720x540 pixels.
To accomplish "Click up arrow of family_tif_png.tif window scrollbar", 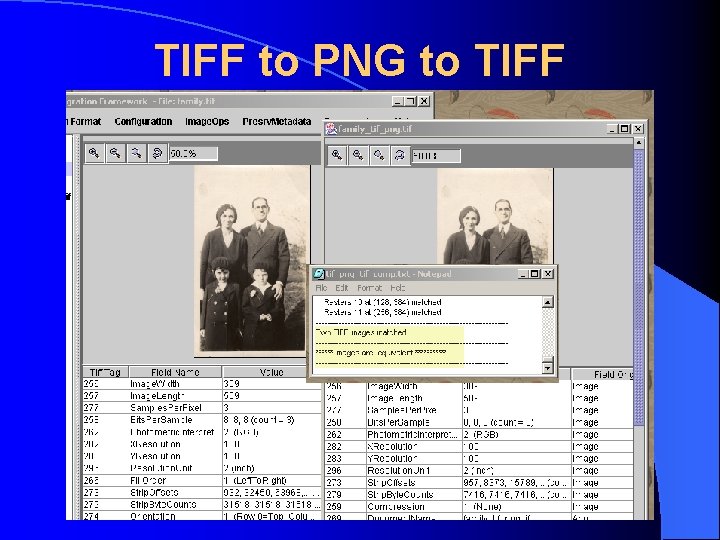I will pyautogui.click(x=639, y=143).
